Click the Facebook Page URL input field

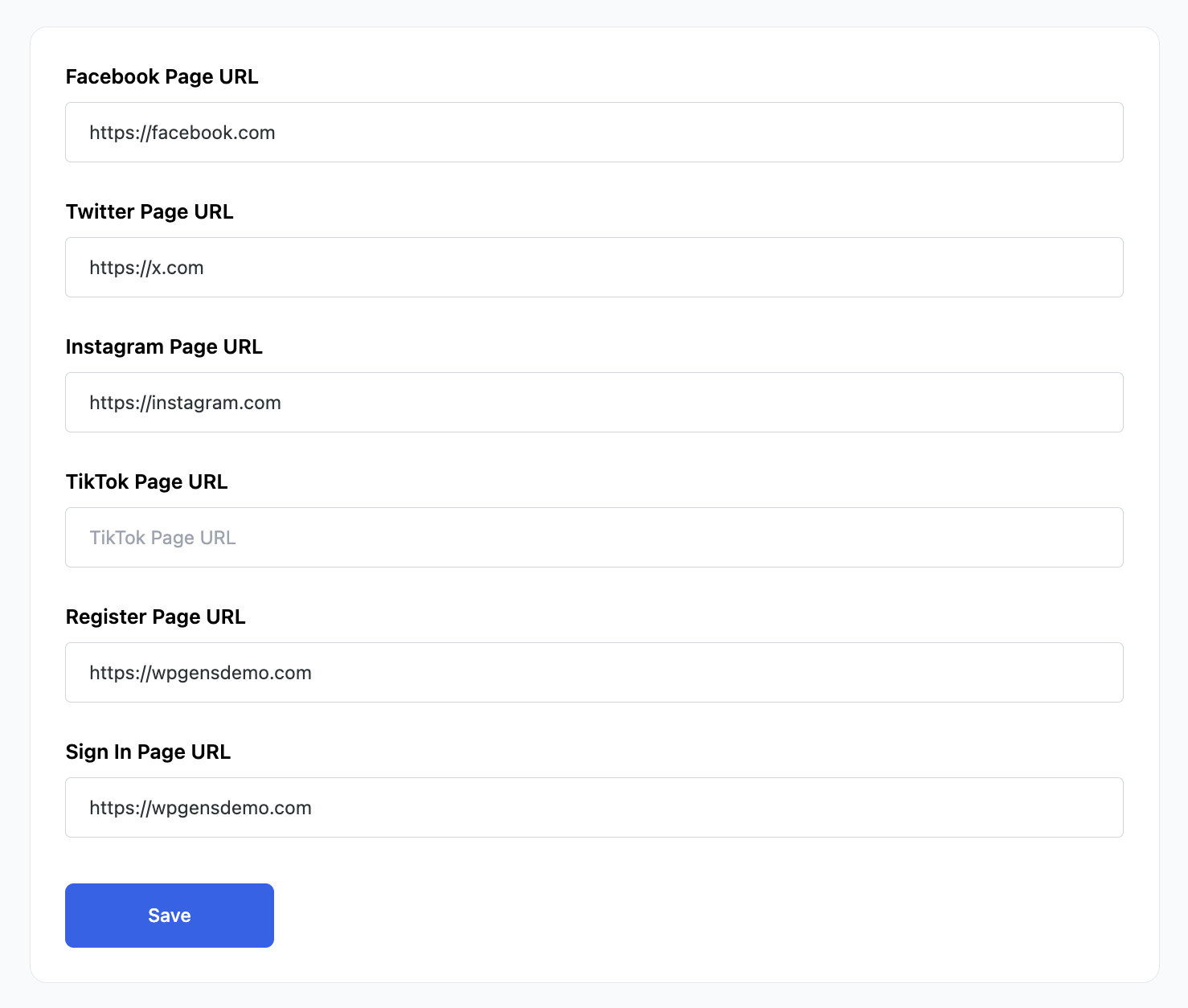click(x=593, y=132)
